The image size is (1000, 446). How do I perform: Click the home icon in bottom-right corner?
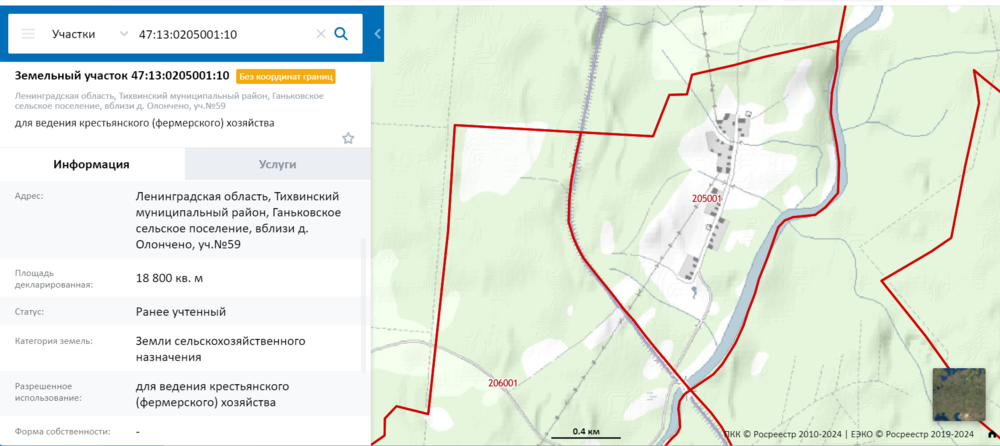tap(991, 433)
